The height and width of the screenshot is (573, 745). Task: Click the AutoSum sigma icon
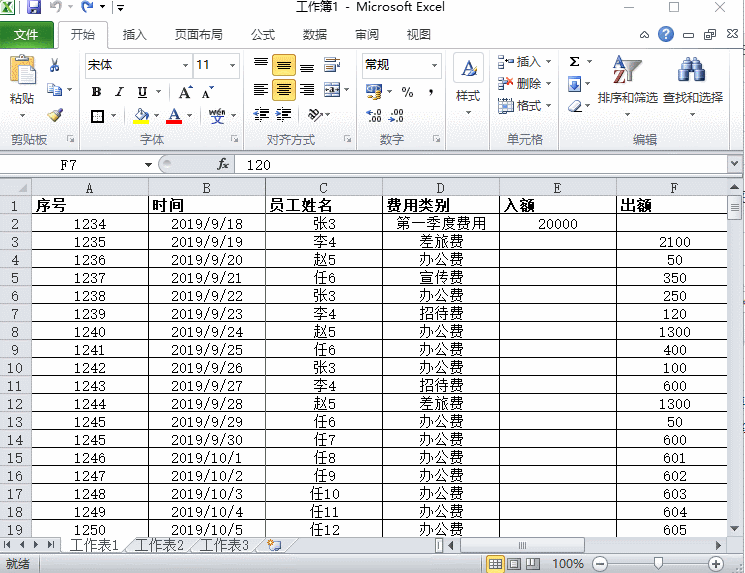click(574, 62)
